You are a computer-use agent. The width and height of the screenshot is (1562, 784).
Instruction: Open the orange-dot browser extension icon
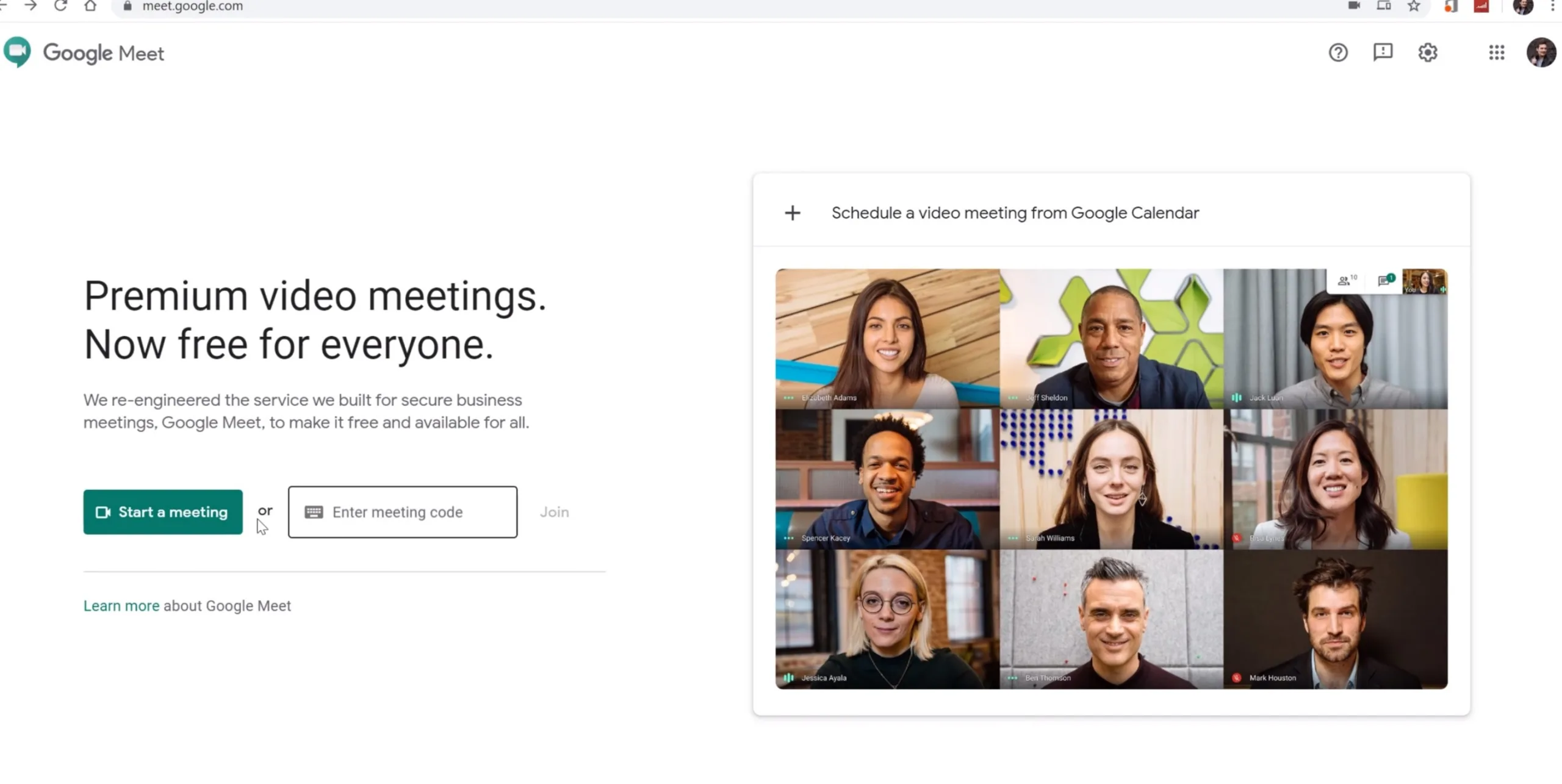(1451, 6)
